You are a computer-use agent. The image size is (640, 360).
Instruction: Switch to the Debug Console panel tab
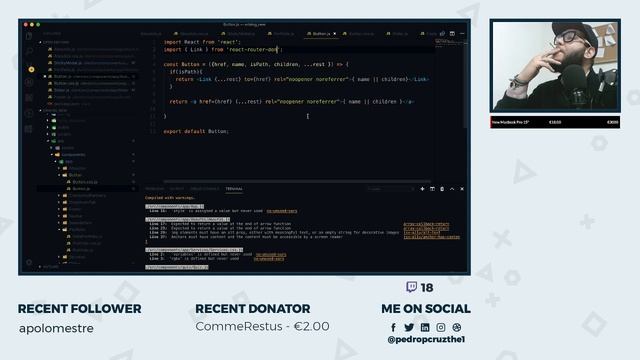tap(204, 189)
